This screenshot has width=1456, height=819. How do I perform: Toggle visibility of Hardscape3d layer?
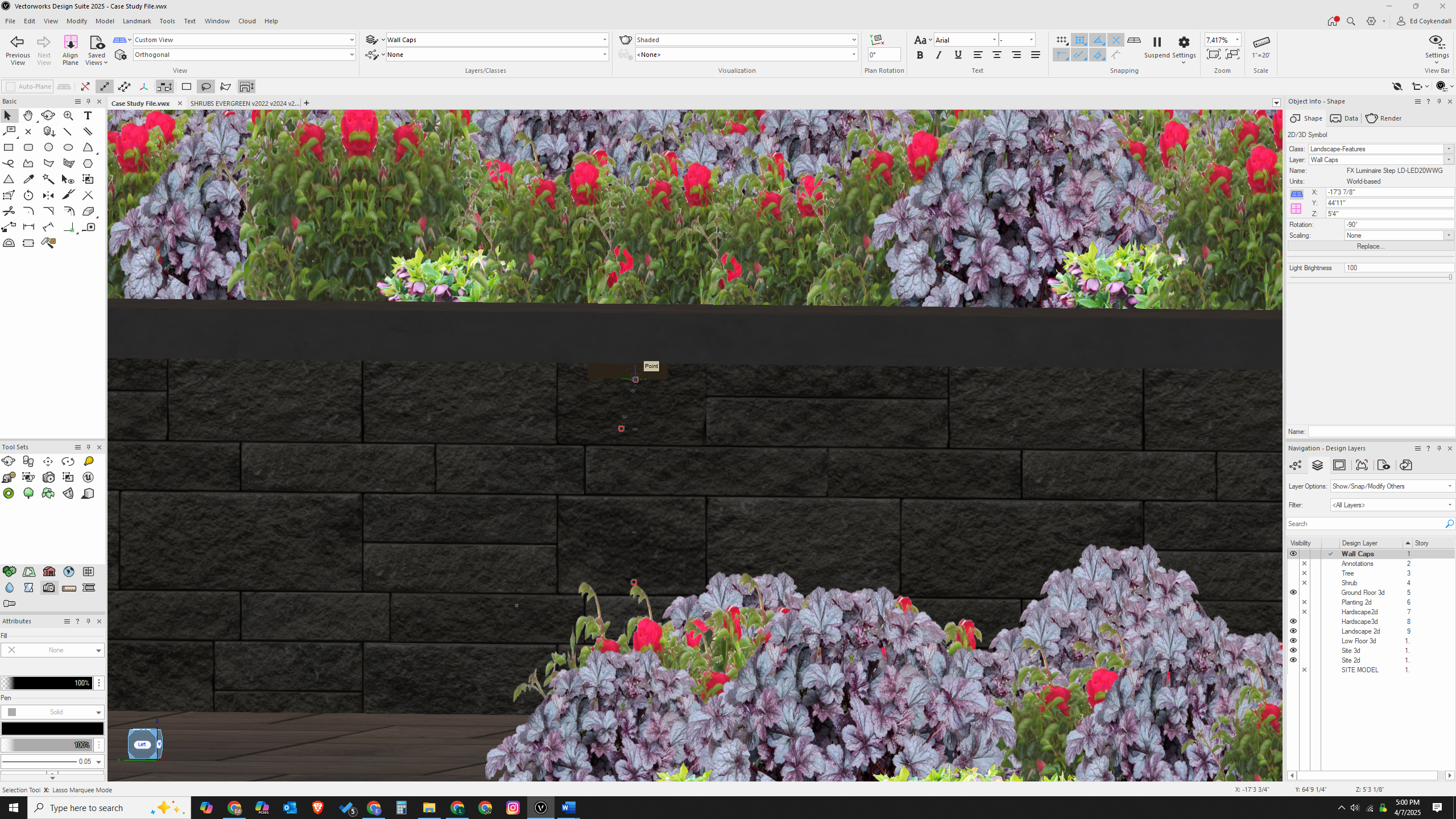[x=1293, y=622]
